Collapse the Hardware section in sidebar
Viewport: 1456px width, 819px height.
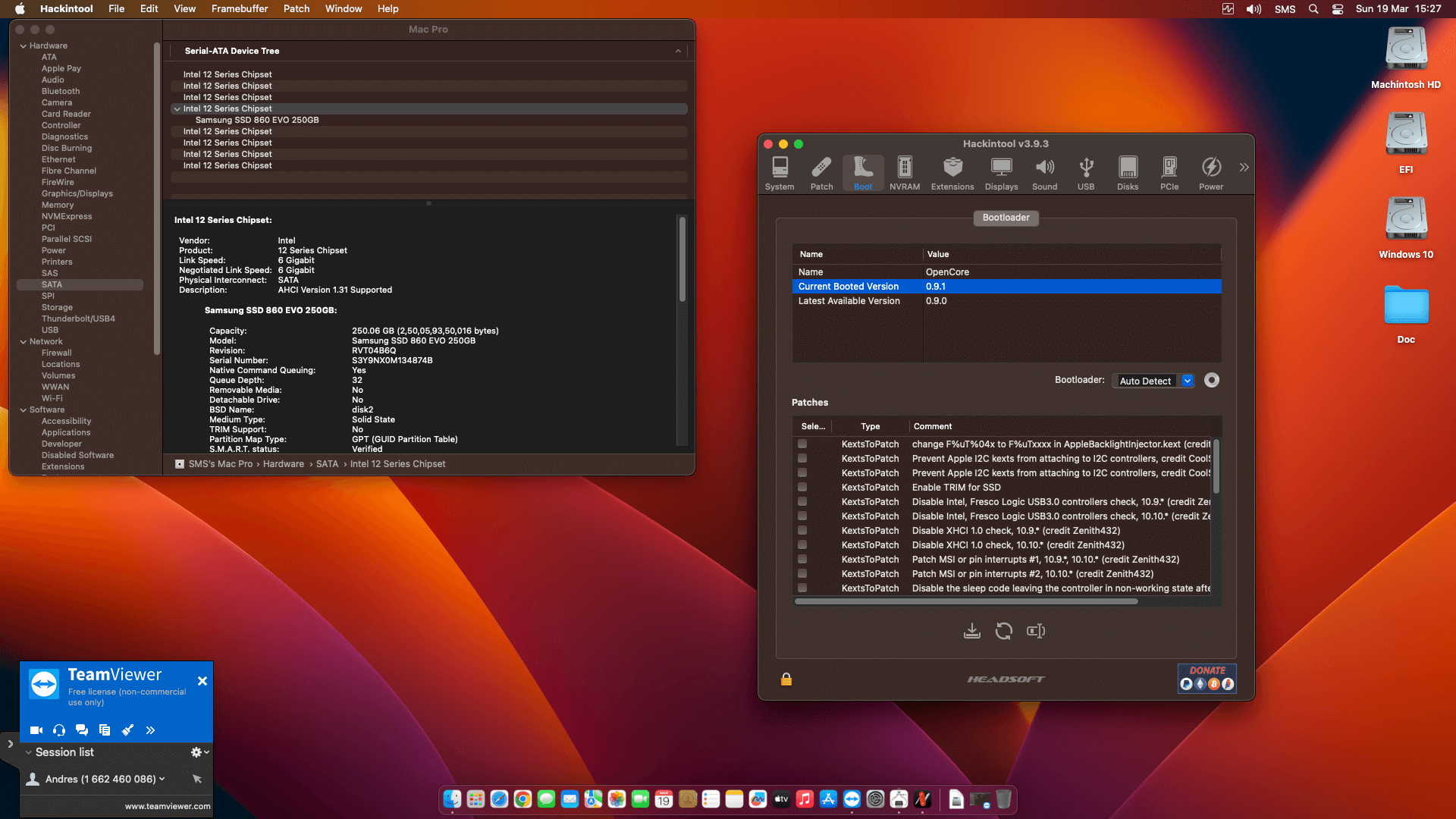[23, 46]
